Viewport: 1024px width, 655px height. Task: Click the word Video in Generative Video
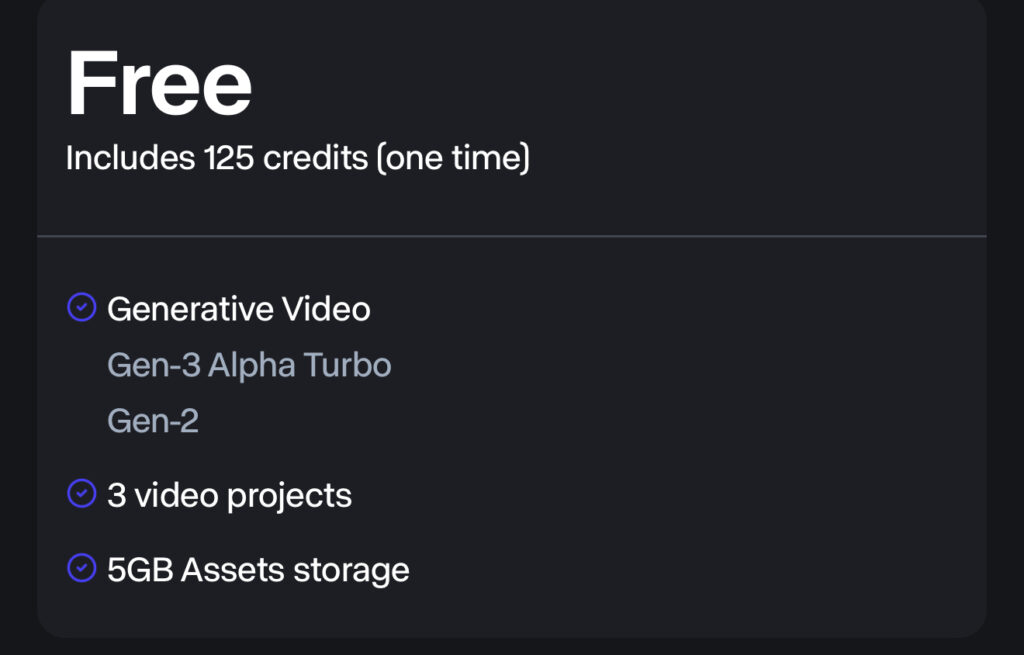(328, 309)
